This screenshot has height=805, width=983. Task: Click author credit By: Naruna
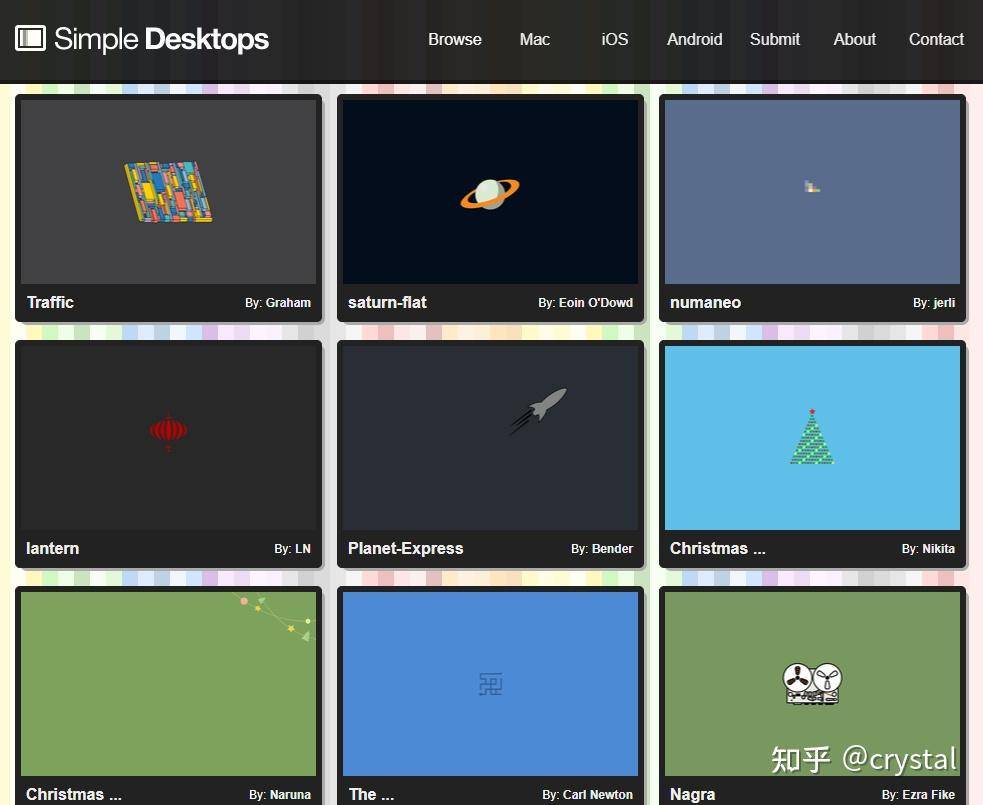280,795
